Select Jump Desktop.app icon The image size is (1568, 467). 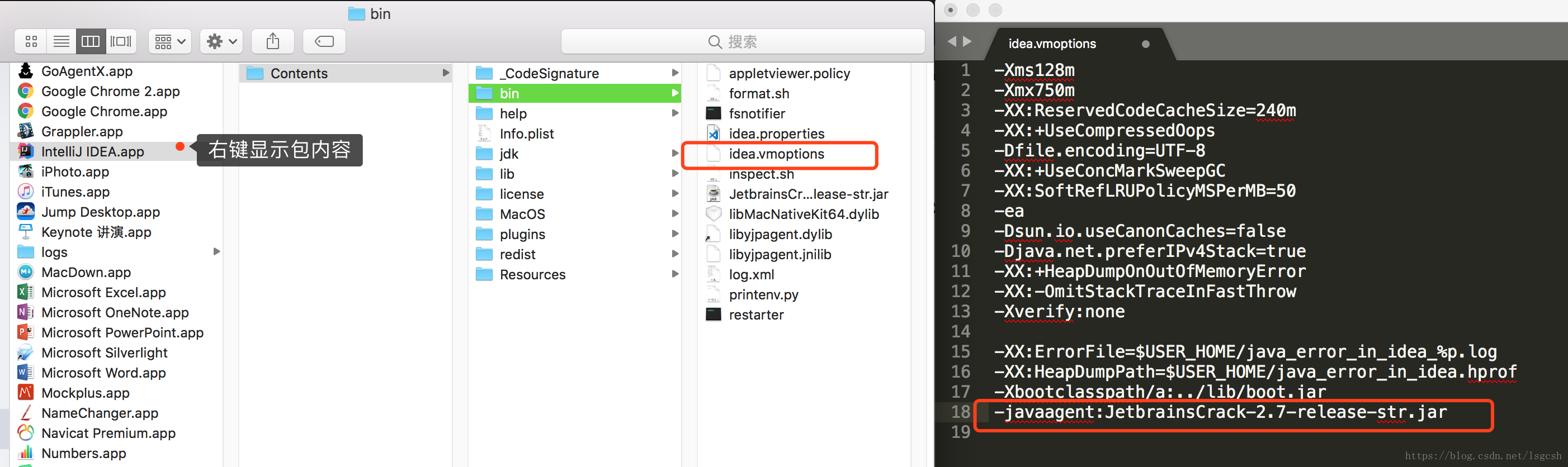(26, 212)
